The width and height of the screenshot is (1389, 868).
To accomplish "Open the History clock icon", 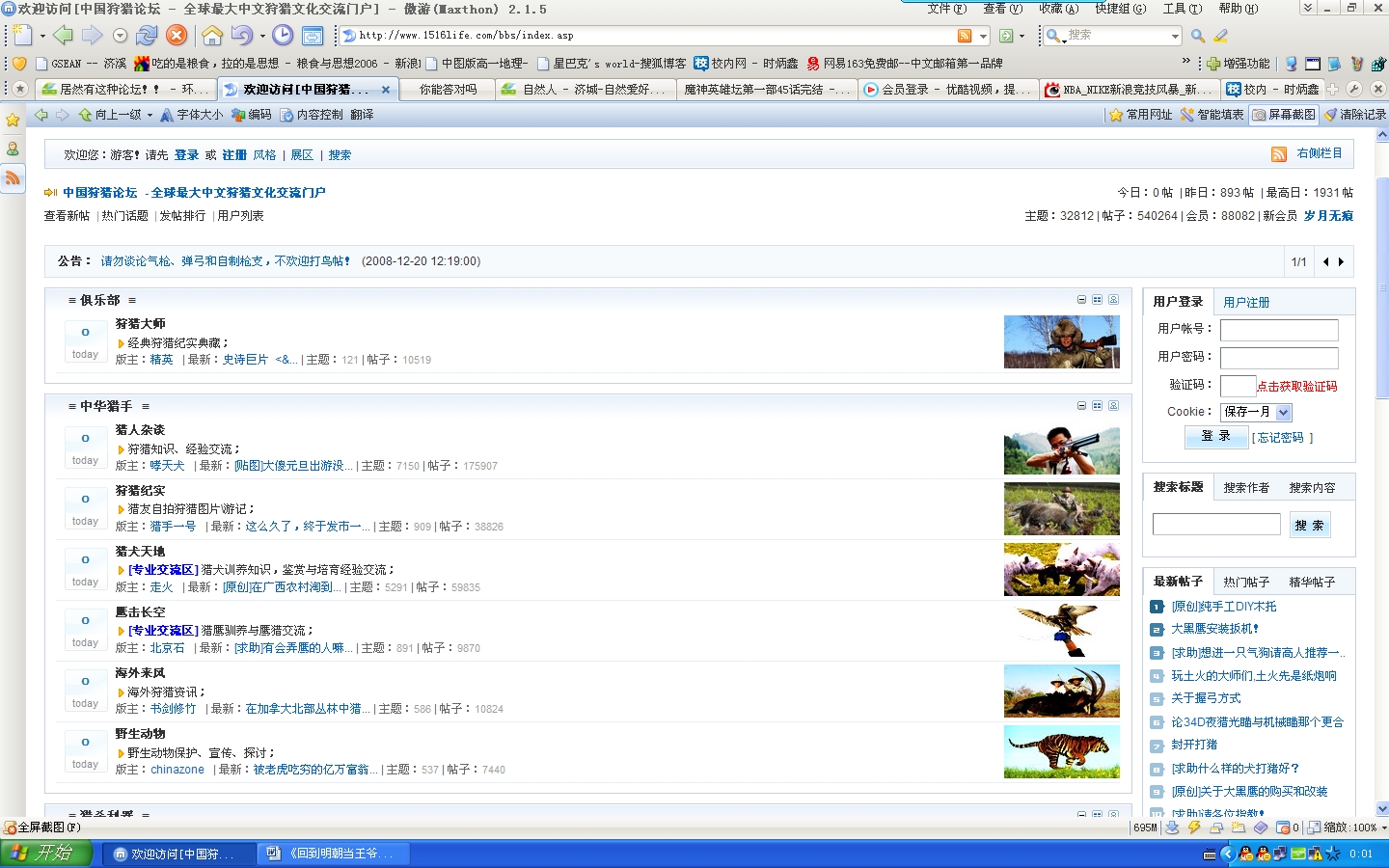I will click(x=283, y=36).
